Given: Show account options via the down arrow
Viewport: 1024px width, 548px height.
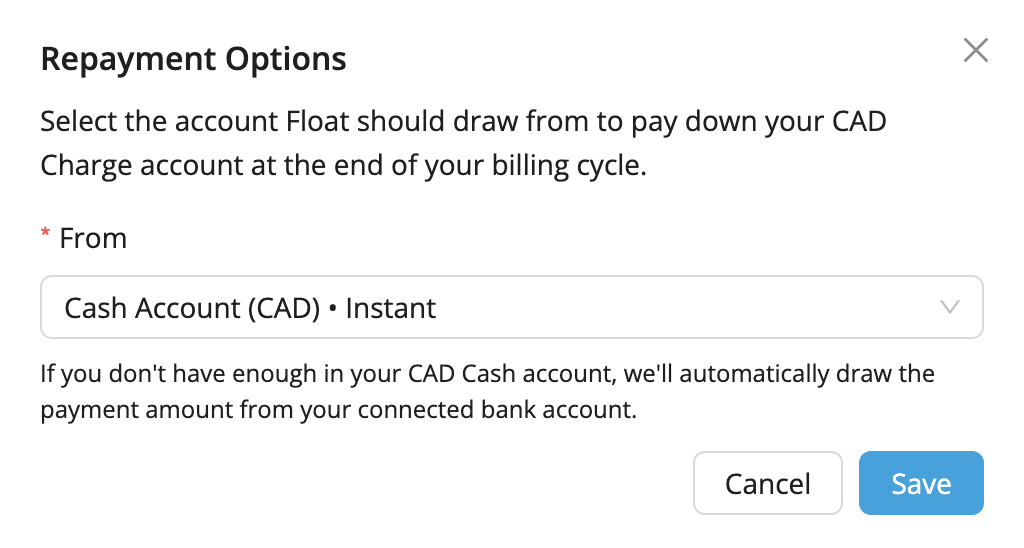Looking at the screenshot, I should point(950,307).
